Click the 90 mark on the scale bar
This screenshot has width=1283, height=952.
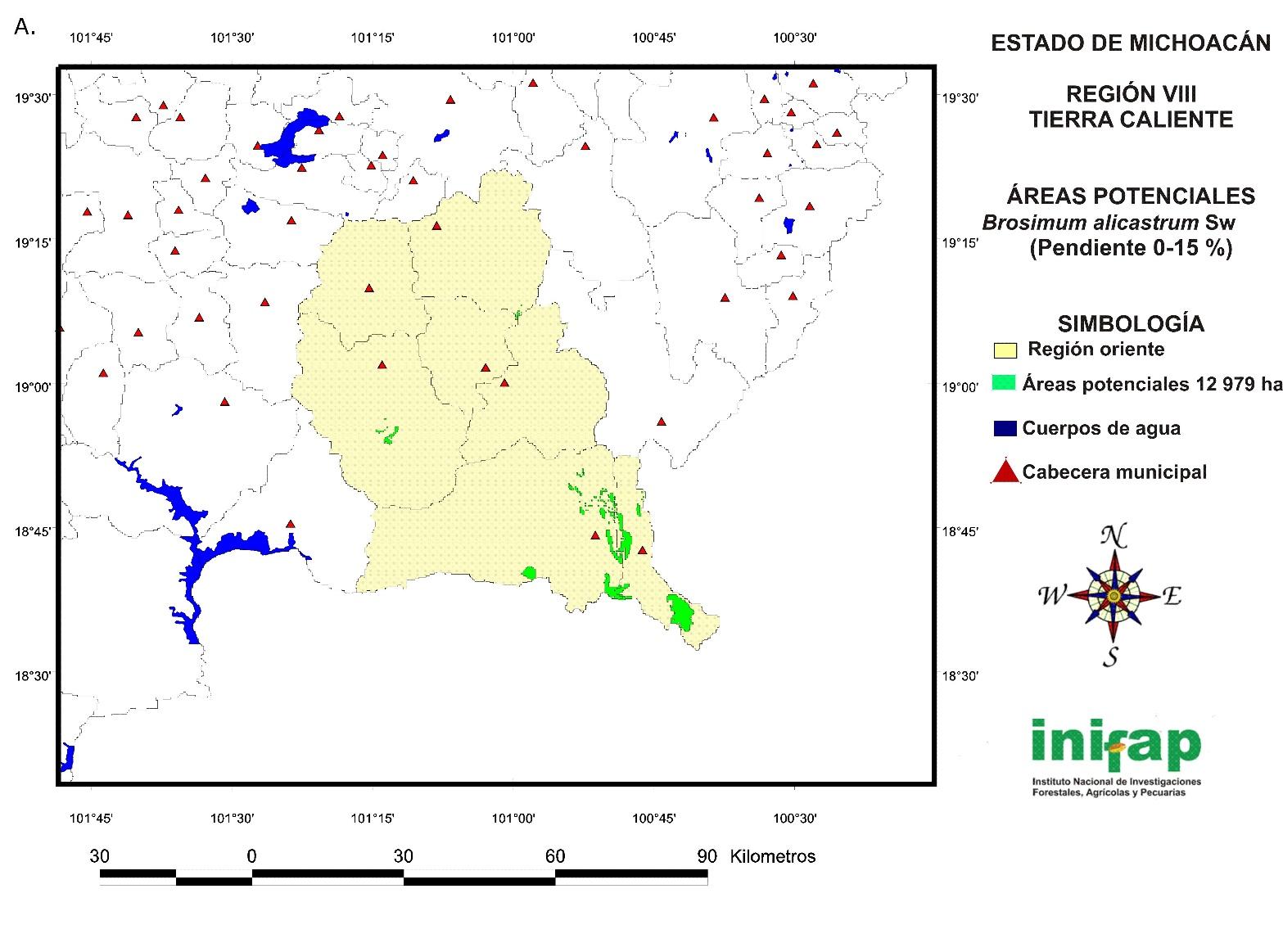pyautogui.click(x=707, y=856)
